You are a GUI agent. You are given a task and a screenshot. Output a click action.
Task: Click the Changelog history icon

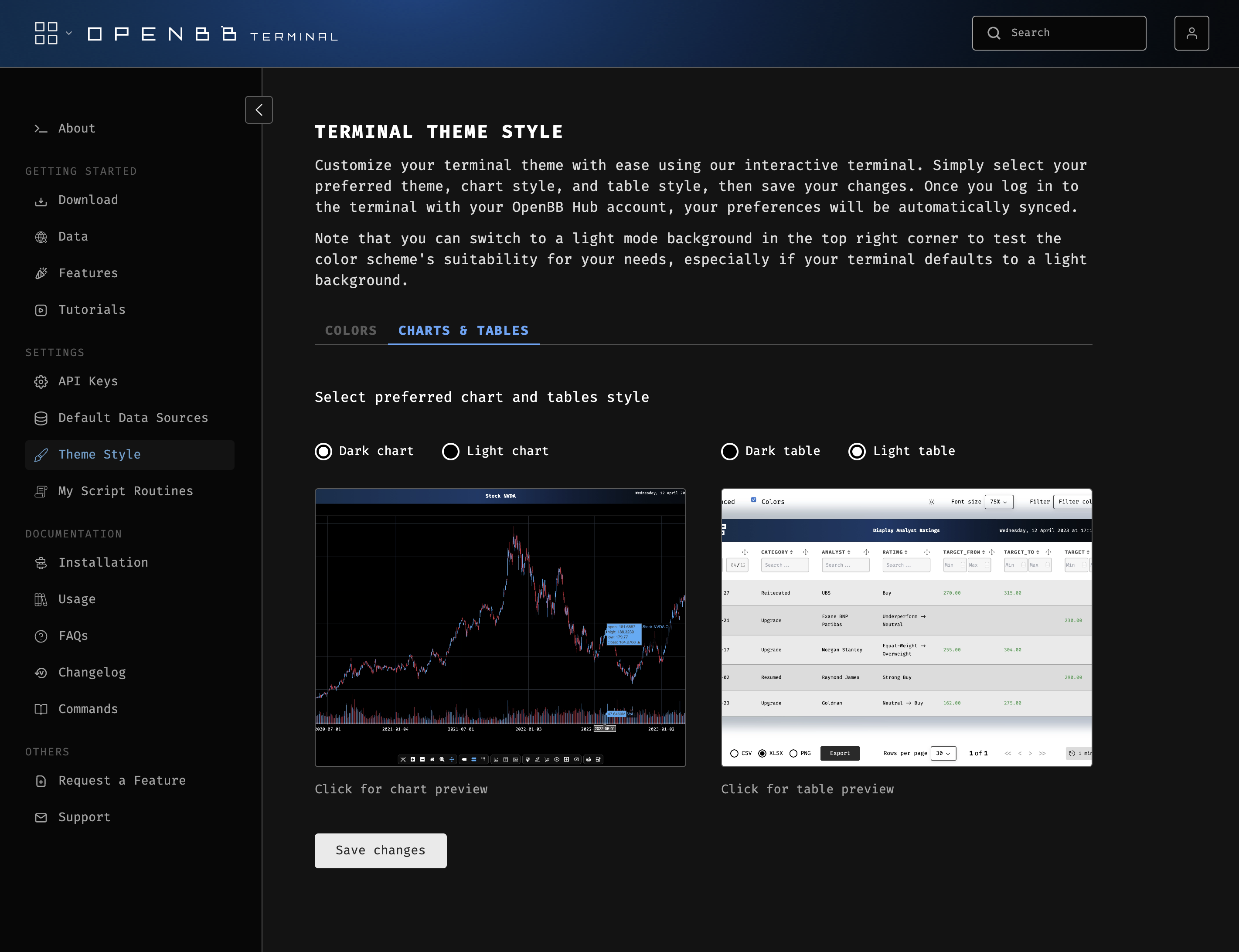(41, 673)
